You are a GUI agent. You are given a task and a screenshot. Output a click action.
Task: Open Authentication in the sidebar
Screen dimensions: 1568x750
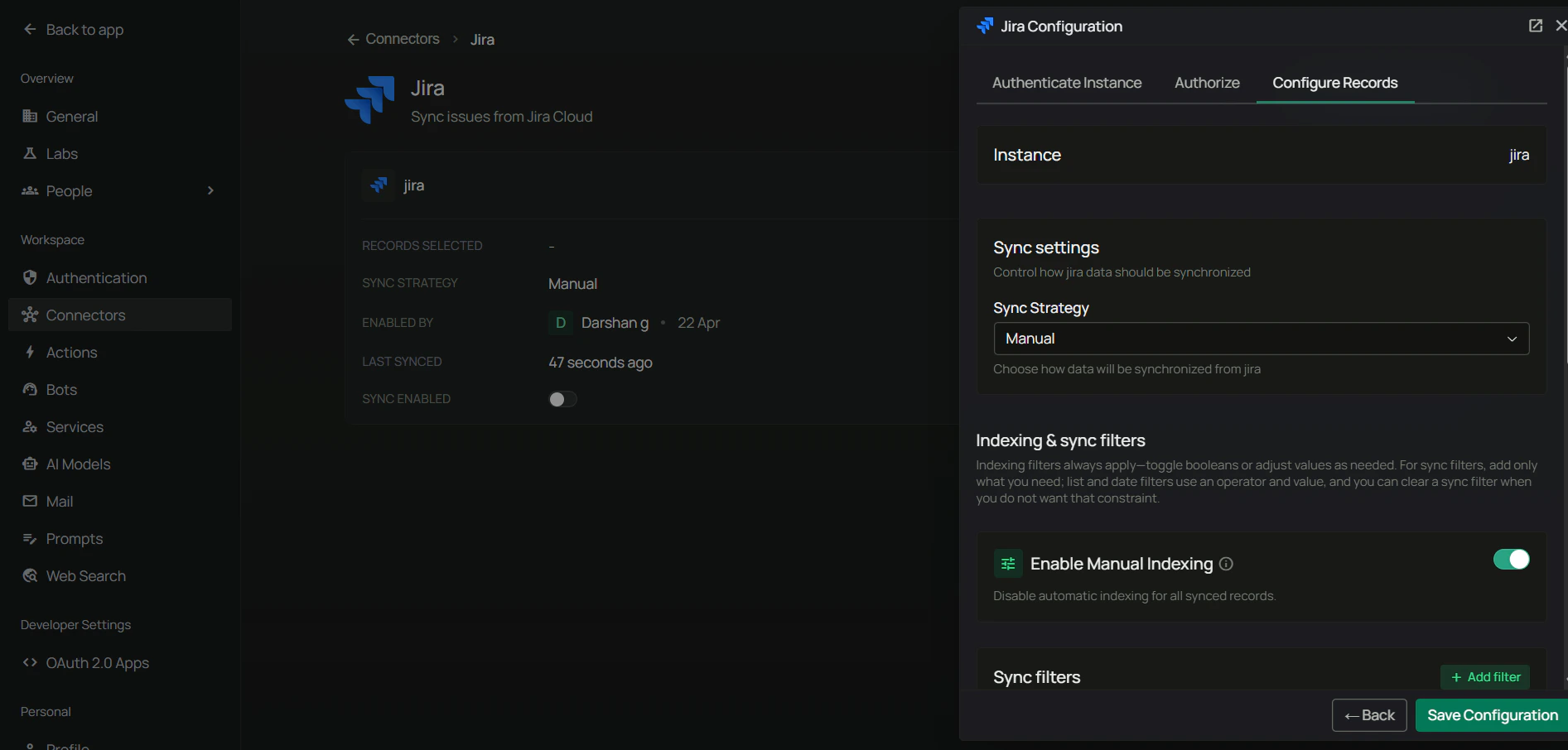[x=120, y=277]
